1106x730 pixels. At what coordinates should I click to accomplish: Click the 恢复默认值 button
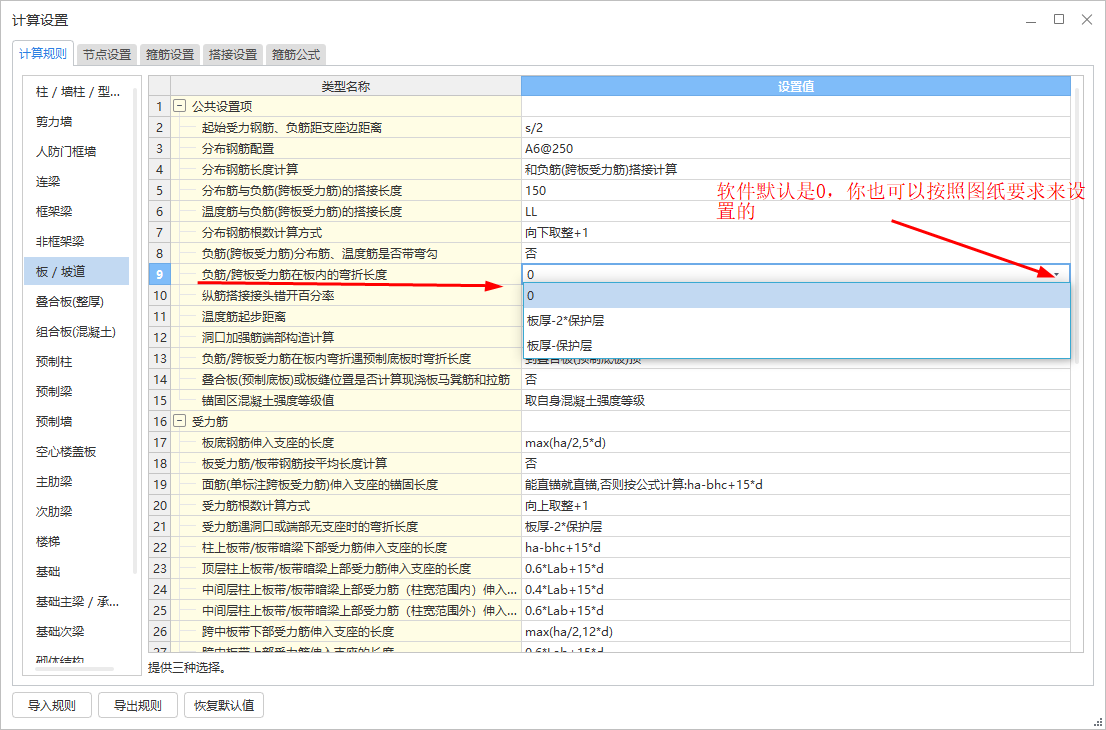point(224,705)
